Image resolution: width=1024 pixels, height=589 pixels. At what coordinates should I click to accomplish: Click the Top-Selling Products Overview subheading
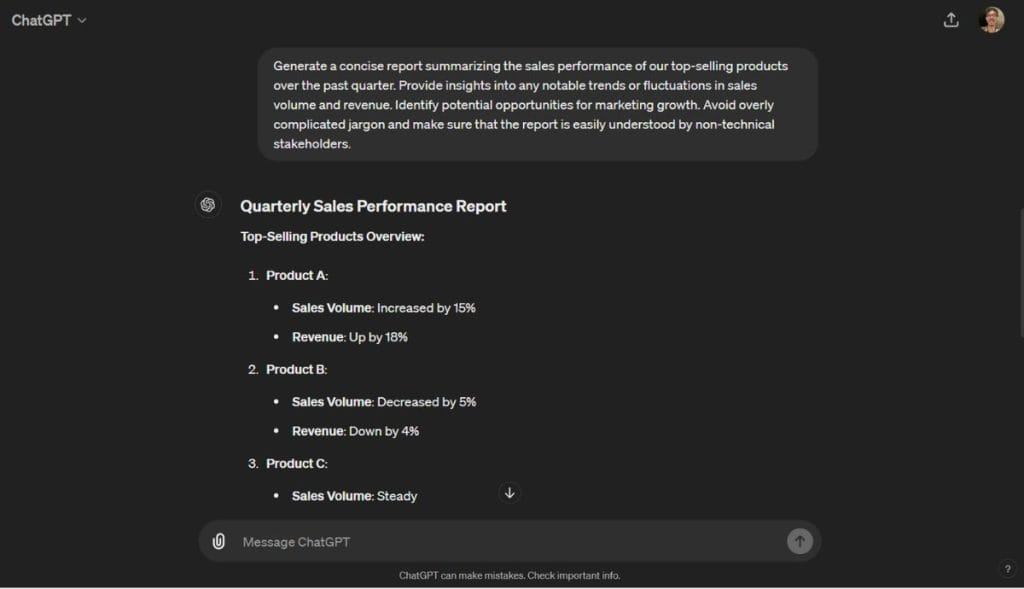[333, 236]
